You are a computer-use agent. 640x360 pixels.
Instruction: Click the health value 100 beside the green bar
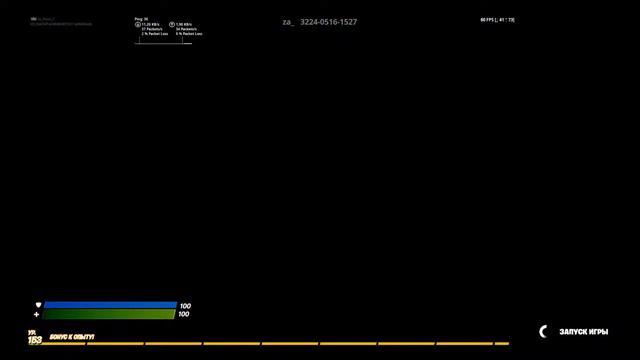coord(184,314)
